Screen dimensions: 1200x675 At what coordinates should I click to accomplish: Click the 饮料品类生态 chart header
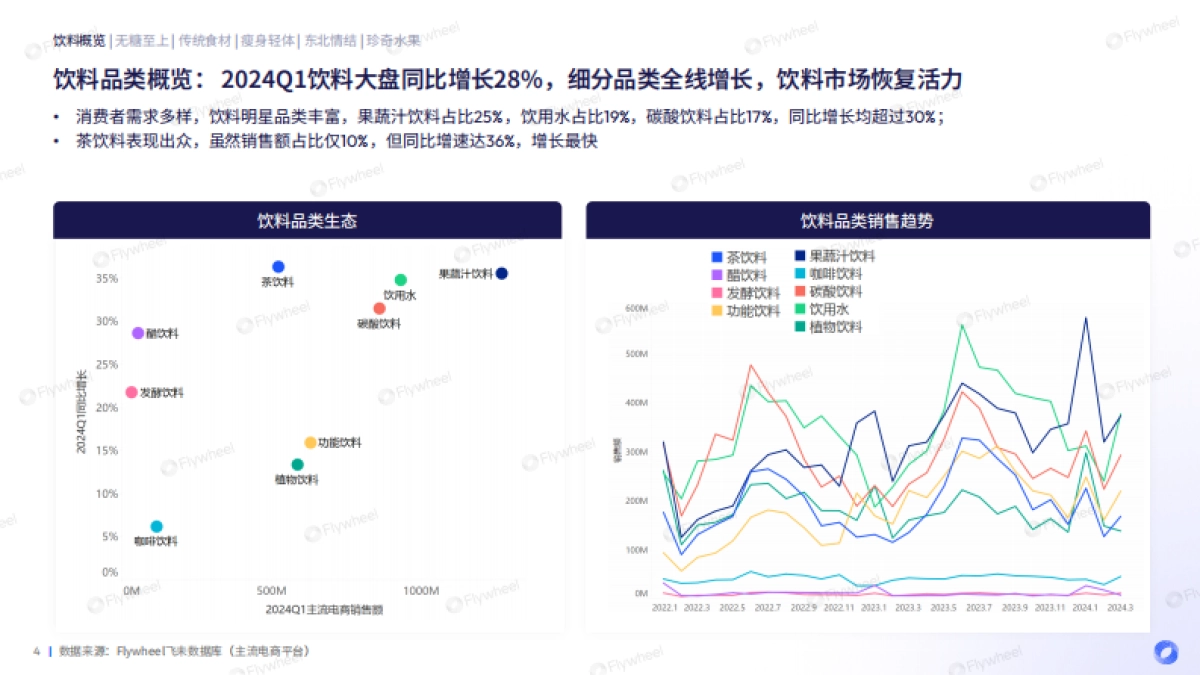coord(308,222)
